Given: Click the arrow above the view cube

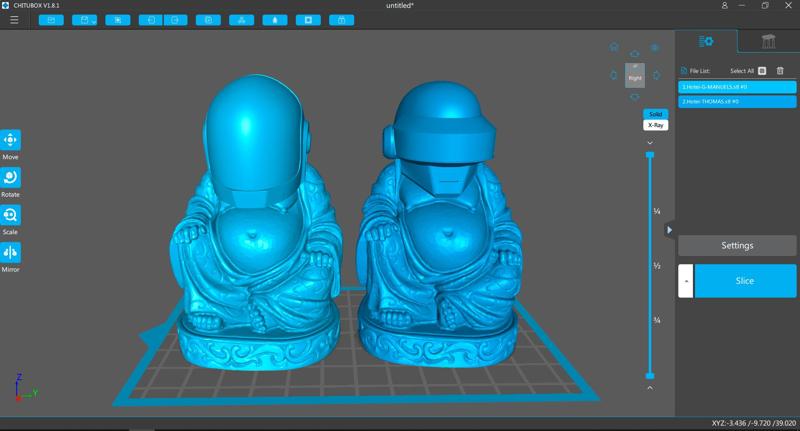Looking at the screenshot, I should pyautogui.click(x=635, y=54).
